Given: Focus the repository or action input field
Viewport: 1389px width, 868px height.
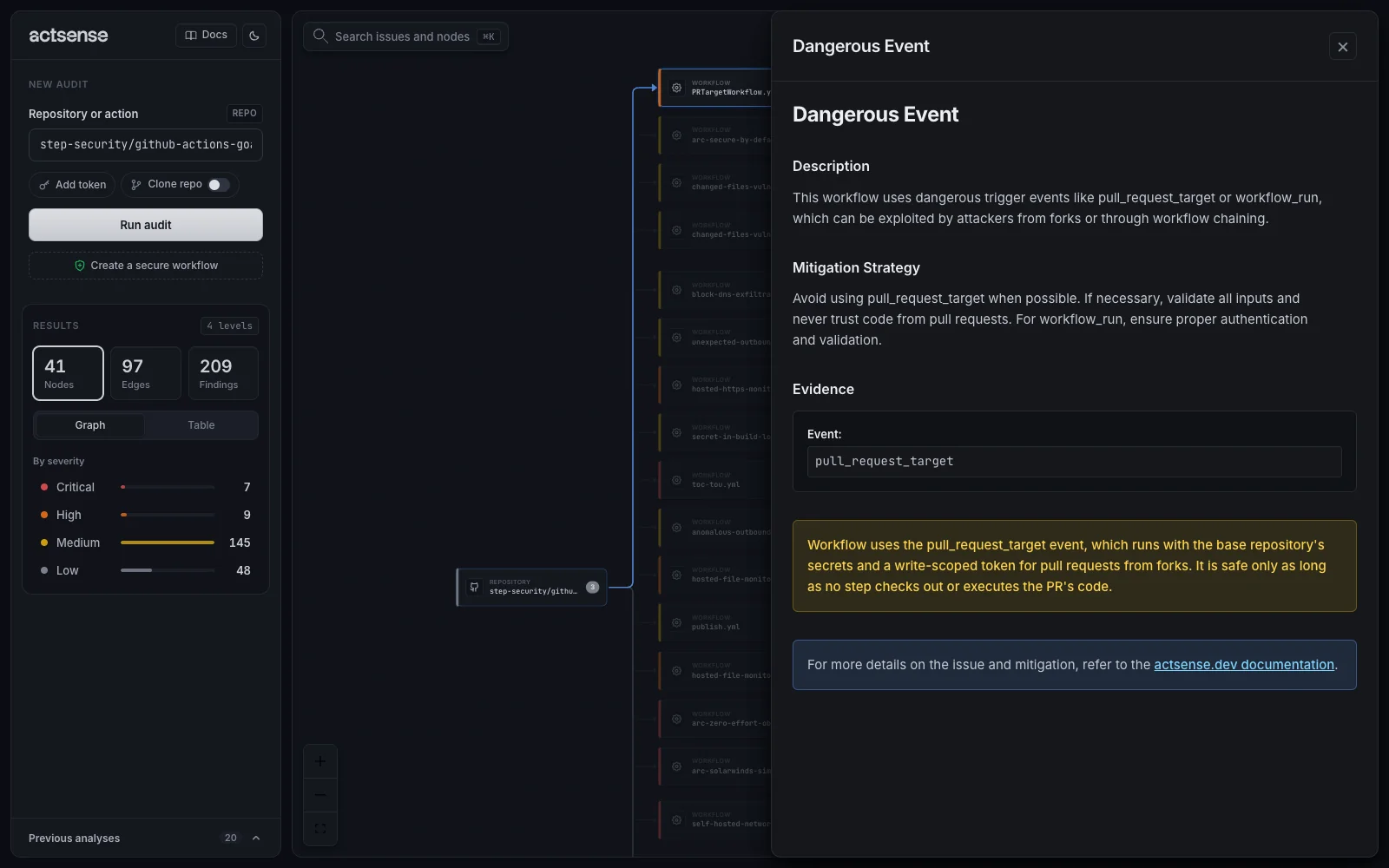Looking at the screenshot, I should point(146,145).
